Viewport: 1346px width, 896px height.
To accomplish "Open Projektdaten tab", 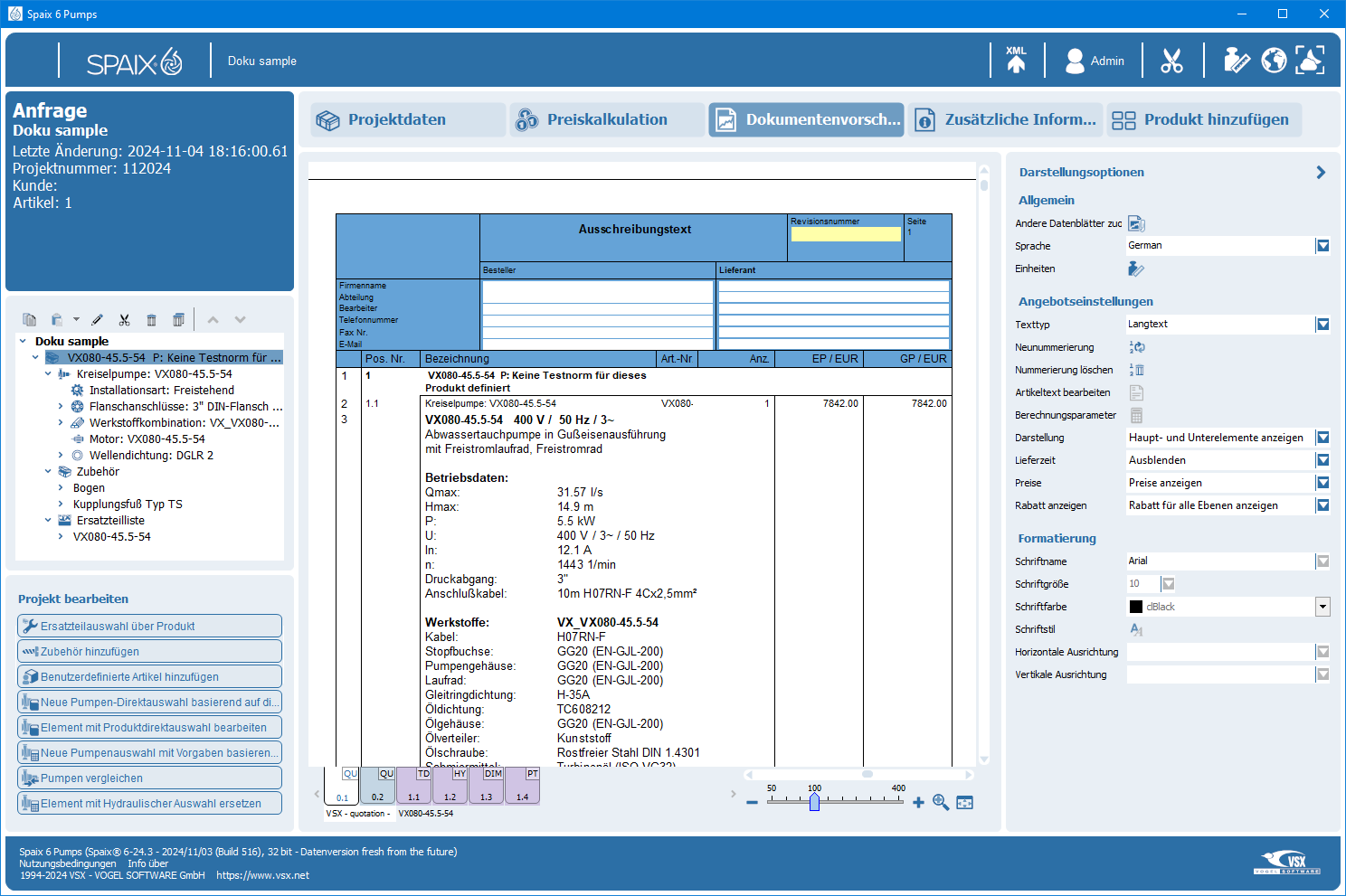I will pyautogui.click(x=408, y=119).
